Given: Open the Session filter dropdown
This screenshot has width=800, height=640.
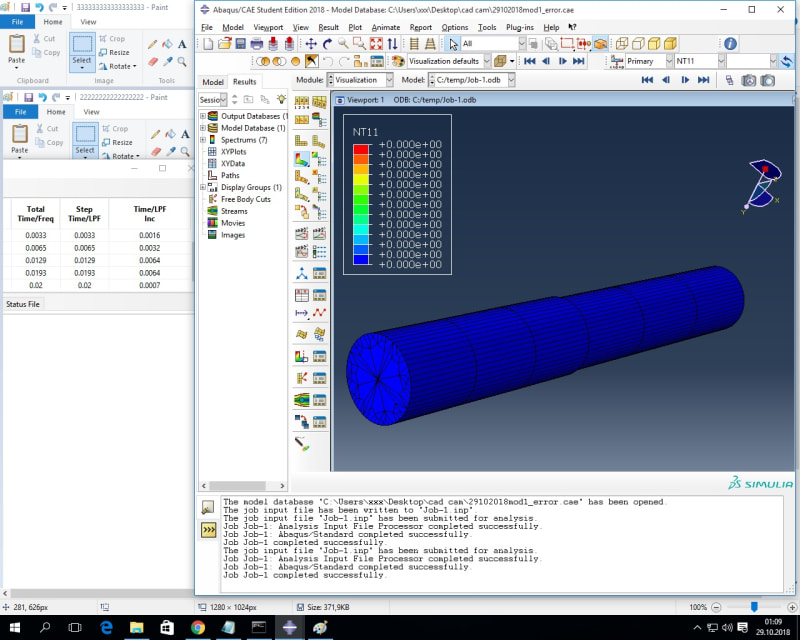Looking at the screenshot, I should (x=223, y=100).
